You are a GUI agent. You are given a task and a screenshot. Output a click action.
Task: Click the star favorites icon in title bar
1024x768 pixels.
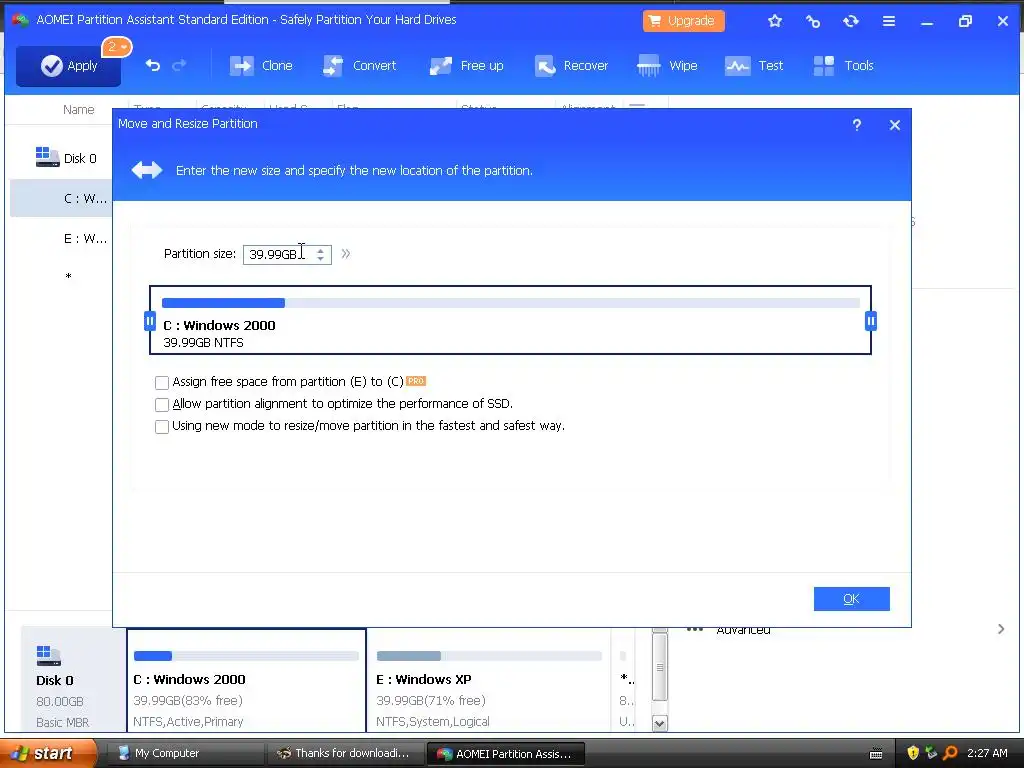(775, 21)
